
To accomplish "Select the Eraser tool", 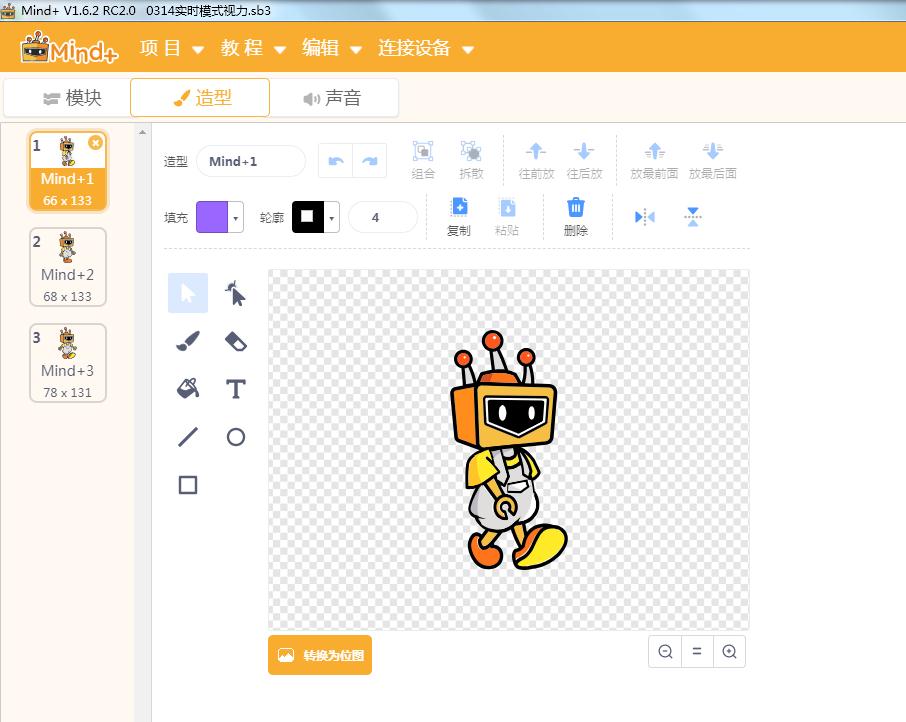I will pos(235,341).
